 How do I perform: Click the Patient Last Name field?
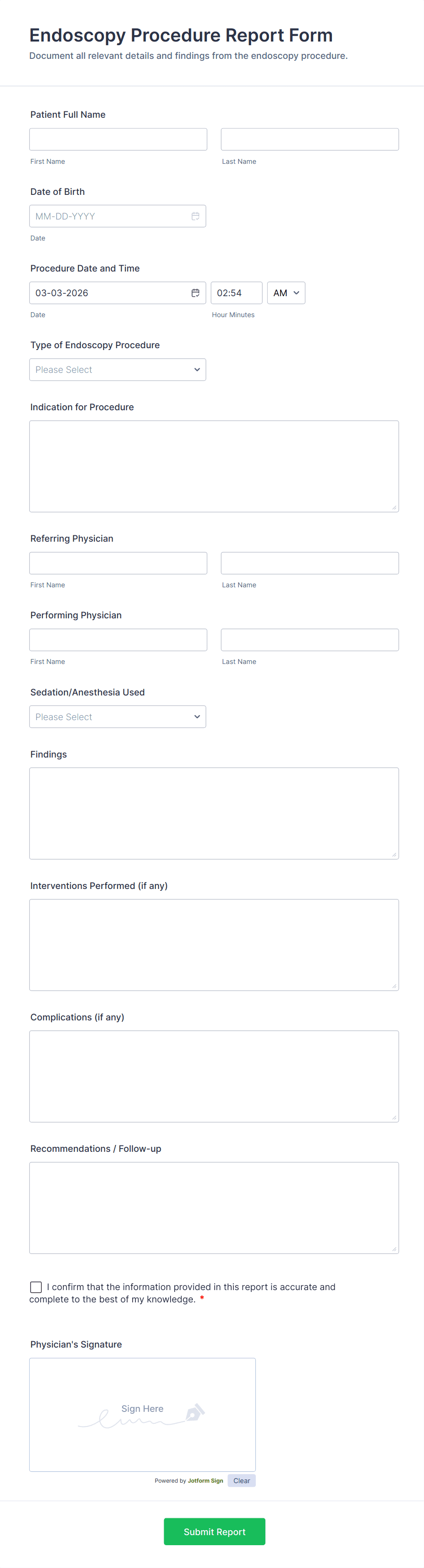310,139
